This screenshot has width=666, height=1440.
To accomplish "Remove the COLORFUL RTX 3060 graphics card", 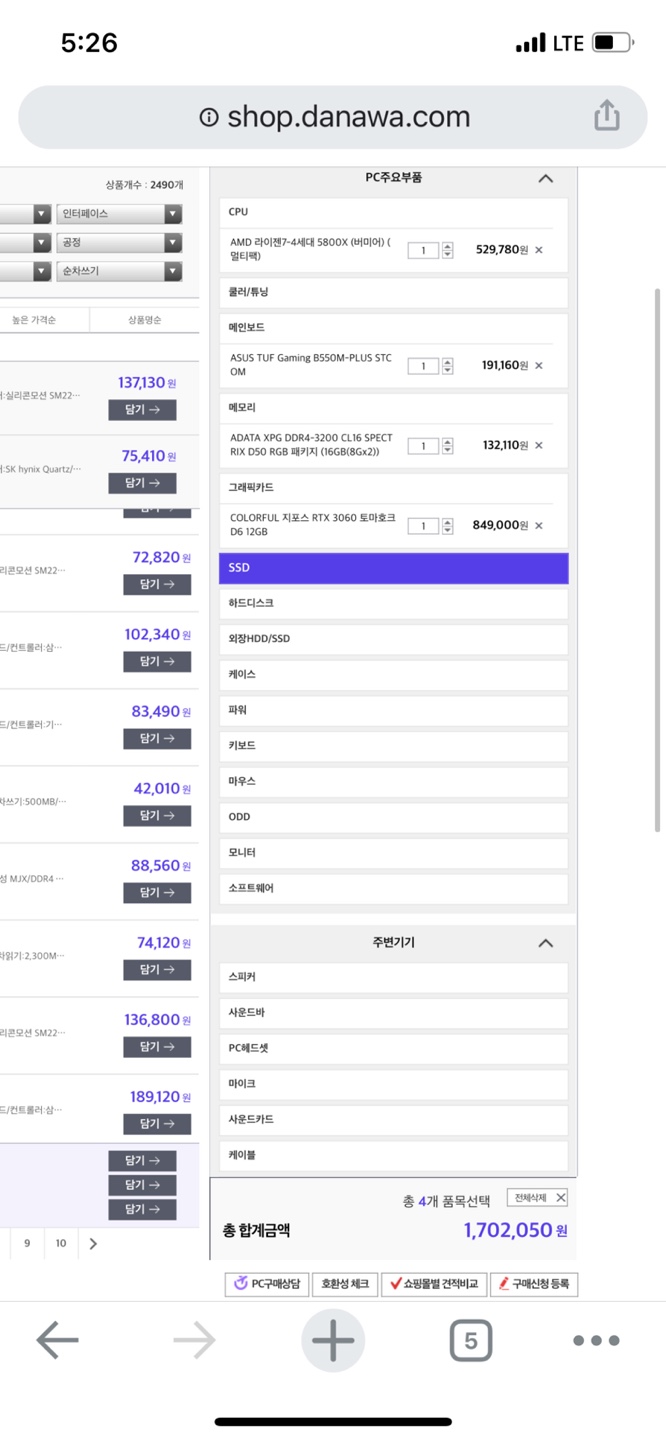I will coord(539,526).
